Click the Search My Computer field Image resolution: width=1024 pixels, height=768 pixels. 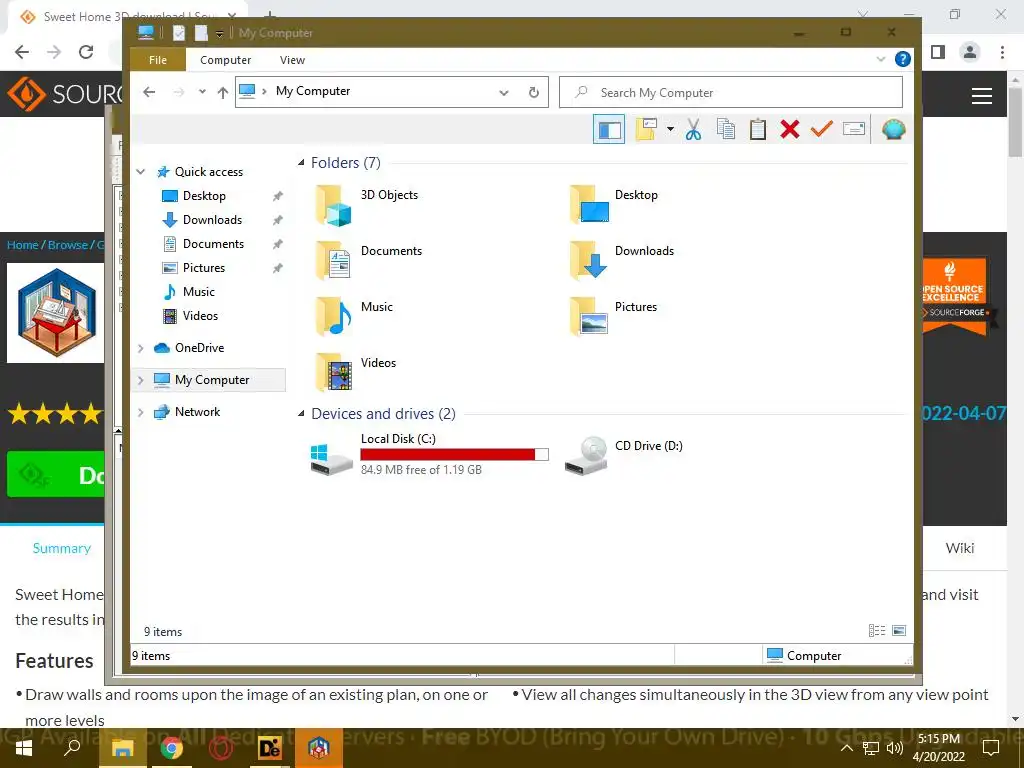pos(731,92)
